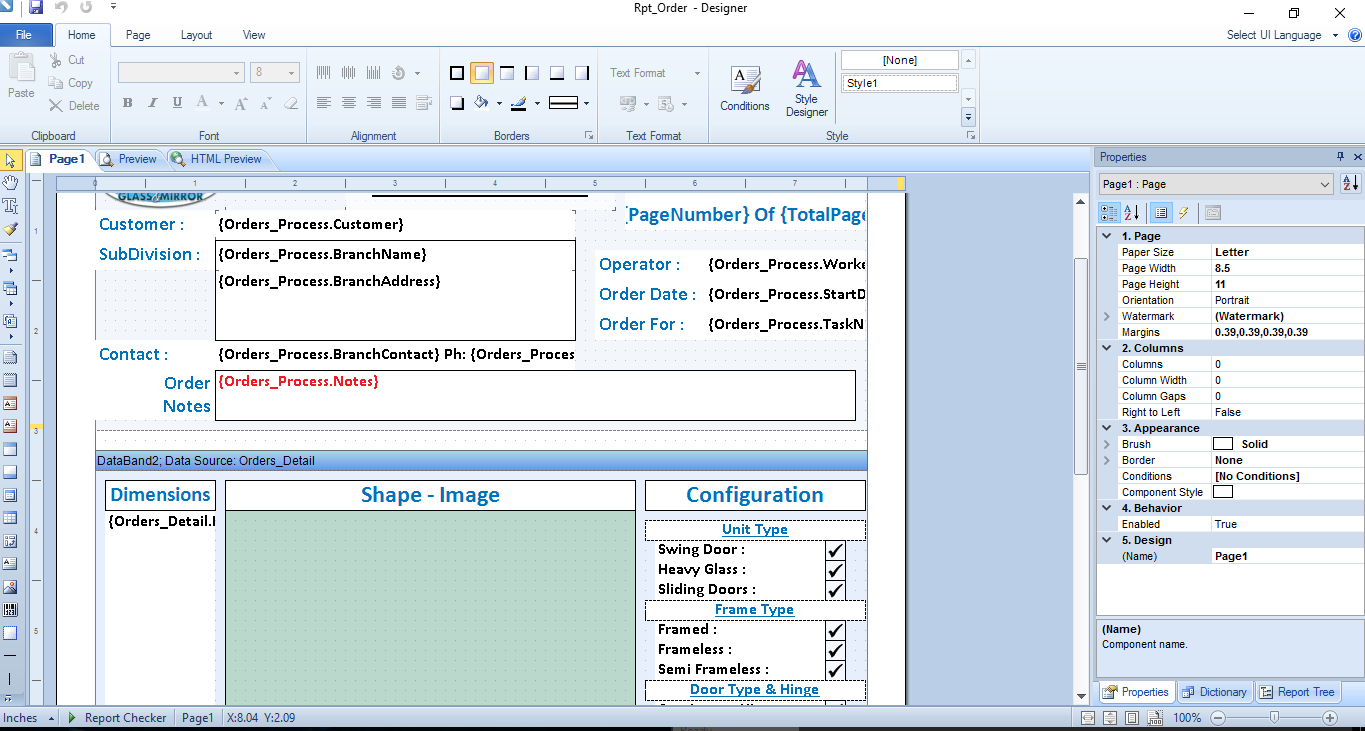The width and height of the screenshot is (1365, 731).
Task: Apply Underline formatting
Action: click(177, 103)
